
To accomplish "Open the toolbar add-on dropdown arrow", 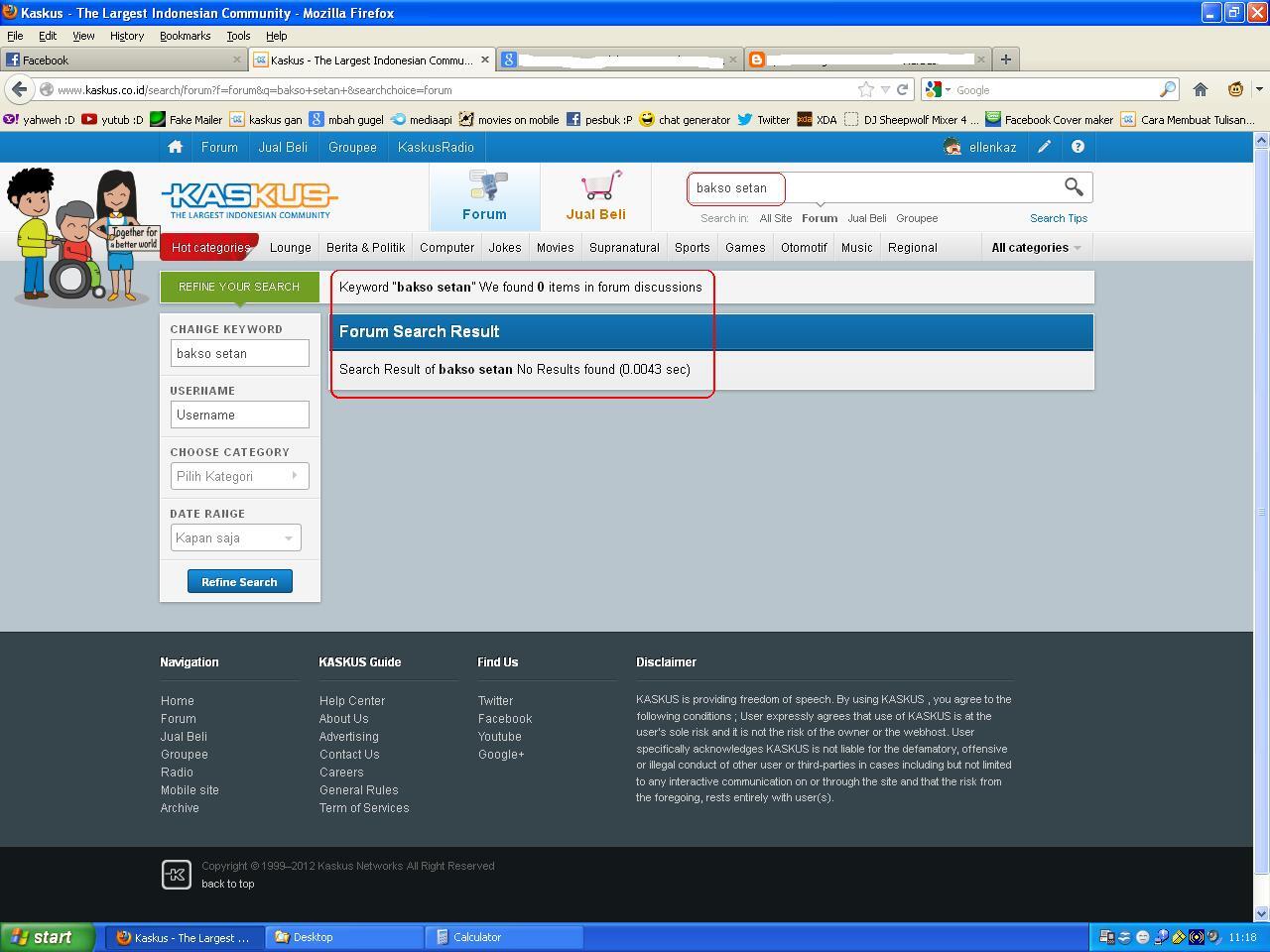I will point(1259,89).
